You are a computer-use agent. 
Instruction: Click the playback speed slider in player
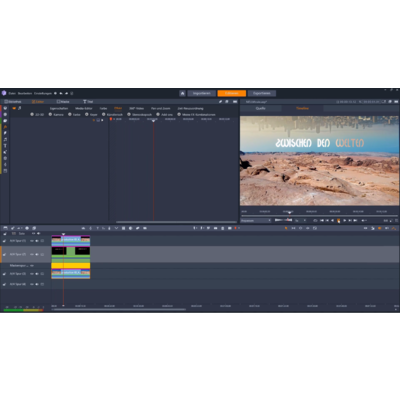pyautogui.click(x=283, y=220)
